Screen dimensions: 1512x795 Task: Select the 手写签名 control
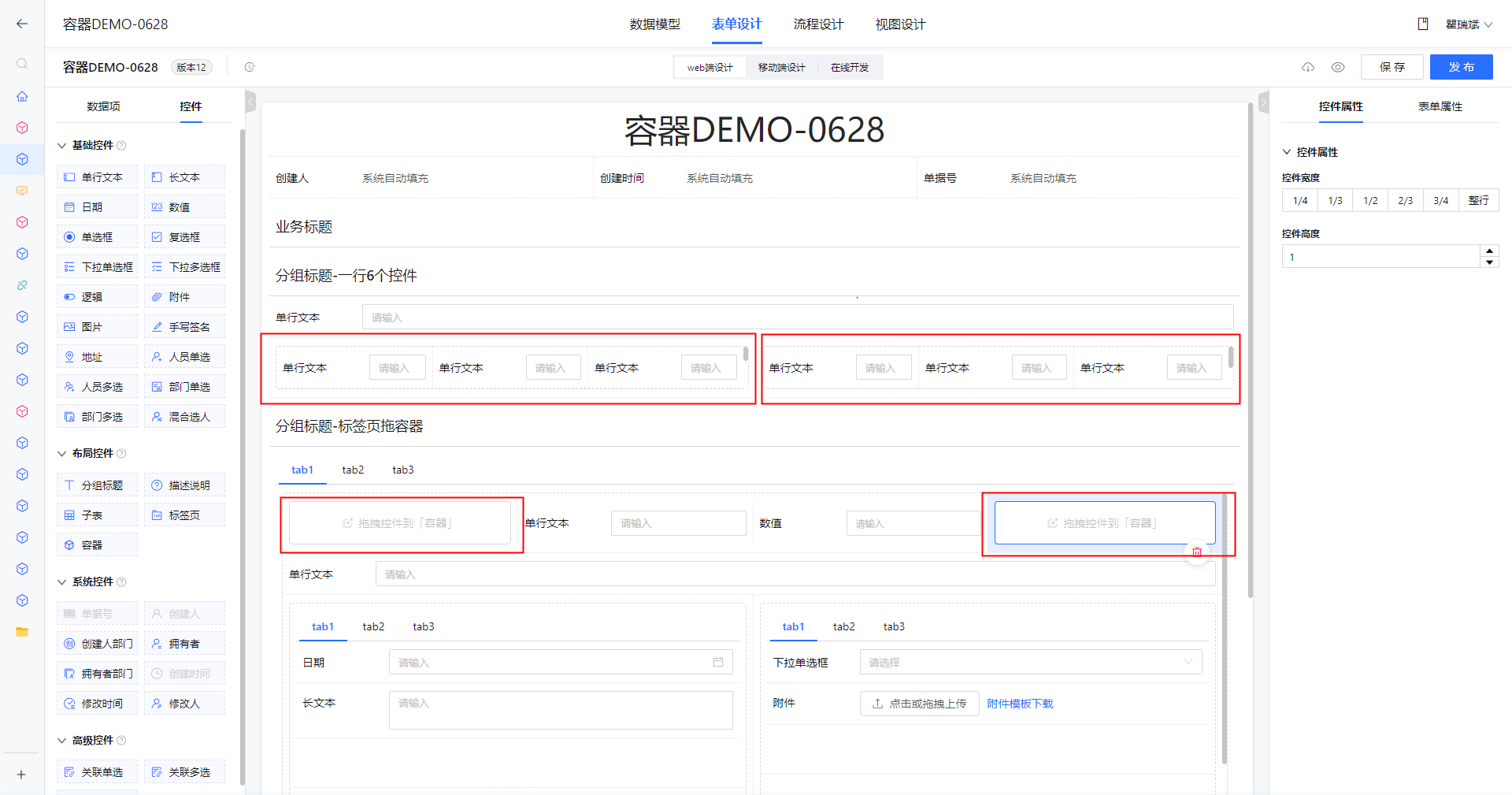(184, 327)
